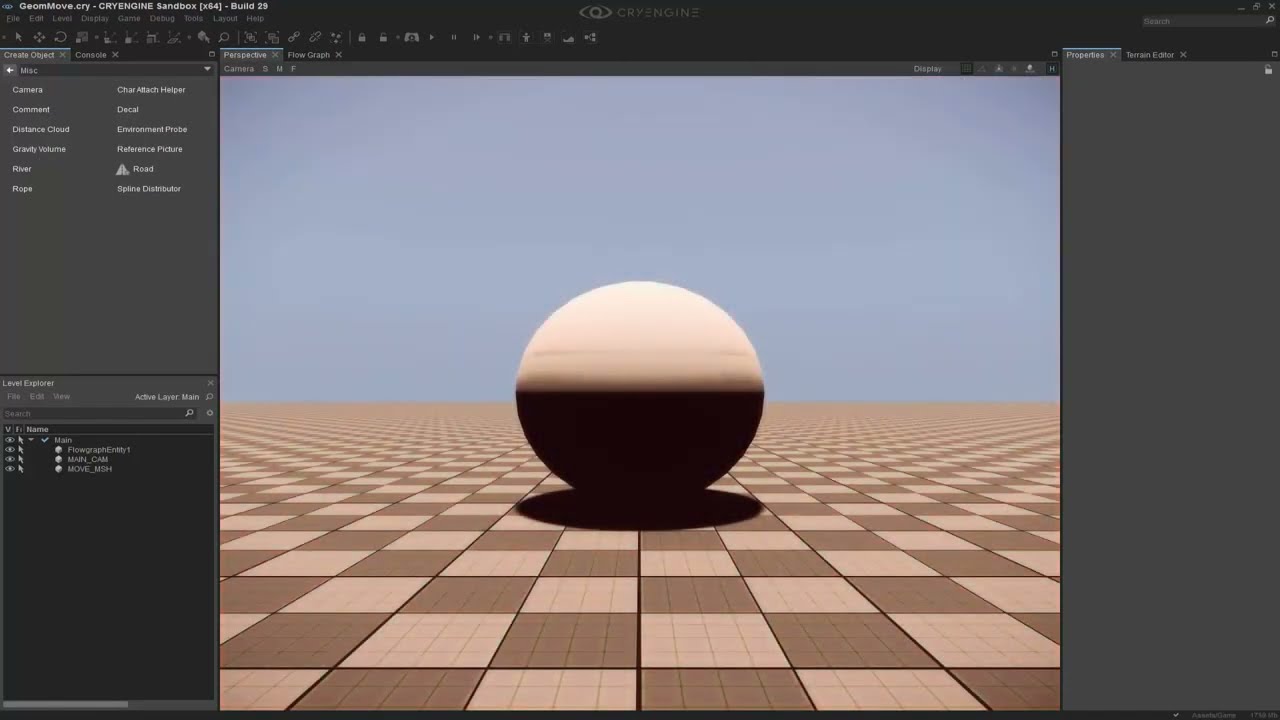Switch to the Console tab
The height and width of the screenshot is (720, 1280).
(x=90, y=55)
